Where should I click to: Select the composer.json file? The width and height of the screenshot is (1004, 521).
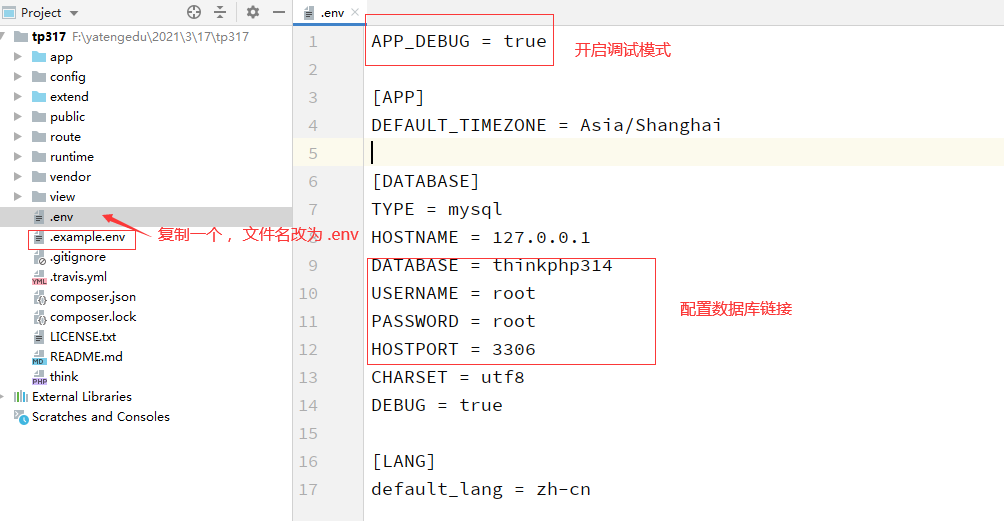tap(92, 297)
